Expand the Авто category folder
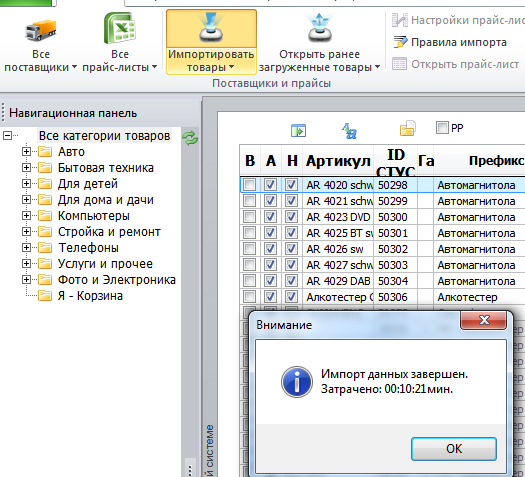The image size is (525, 477). coord(26,152)
